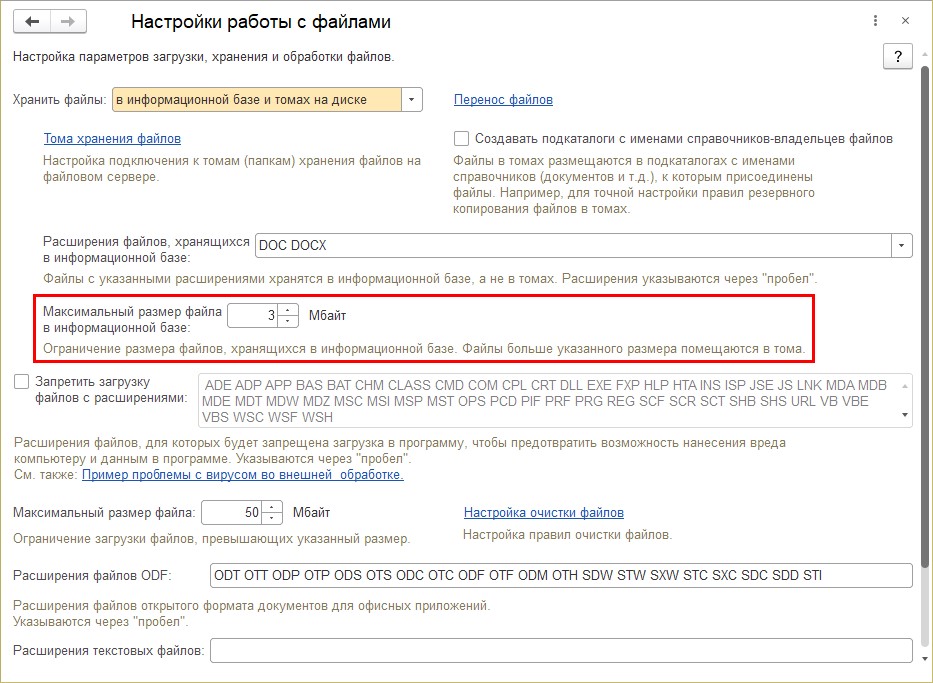Decrease the 50 Мбайт maximum file size
This screenshot has width=933, height=683.
tap(274, 519)
